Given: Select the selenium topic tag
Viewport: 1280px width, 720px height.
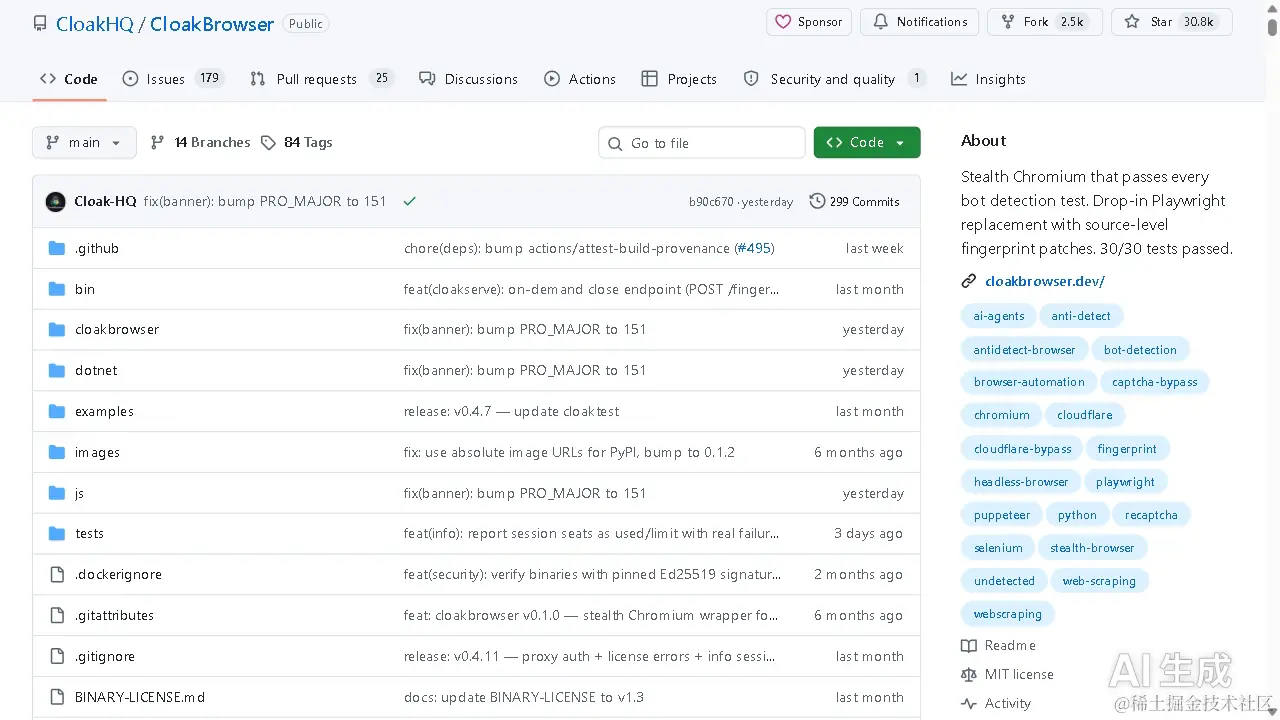Looking at the screenshot, I should [998, 548].
